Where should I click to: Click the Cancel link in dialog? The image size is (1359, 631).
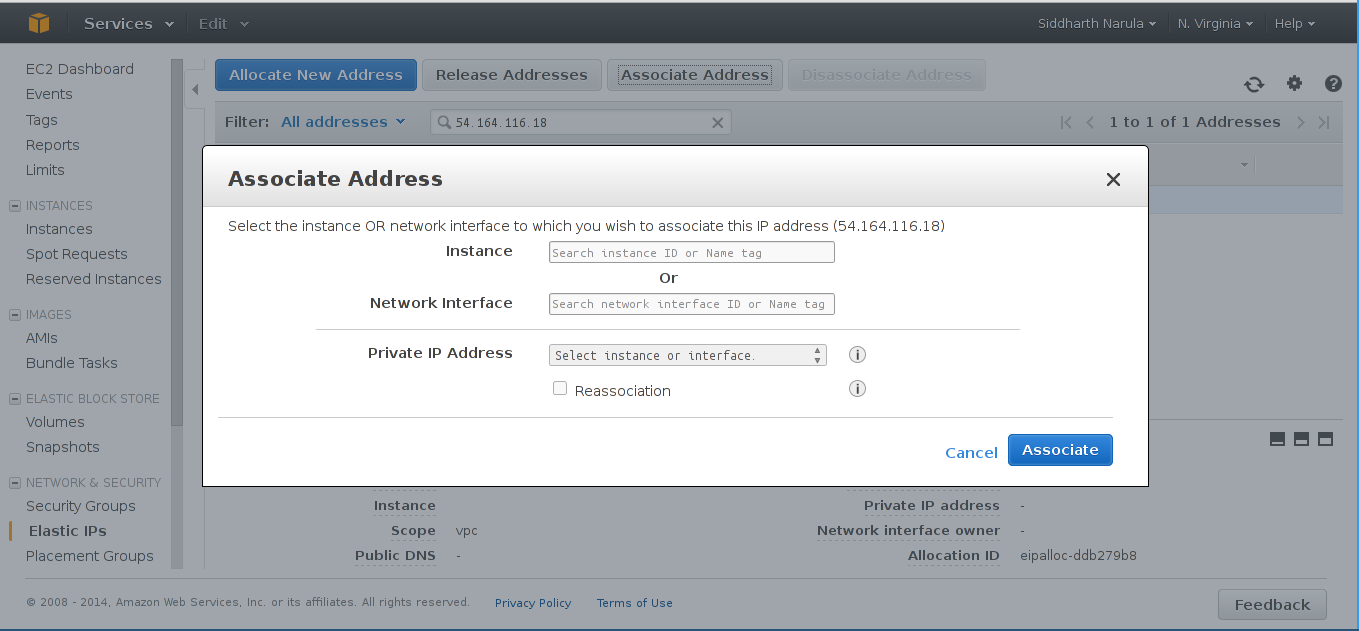971,453
